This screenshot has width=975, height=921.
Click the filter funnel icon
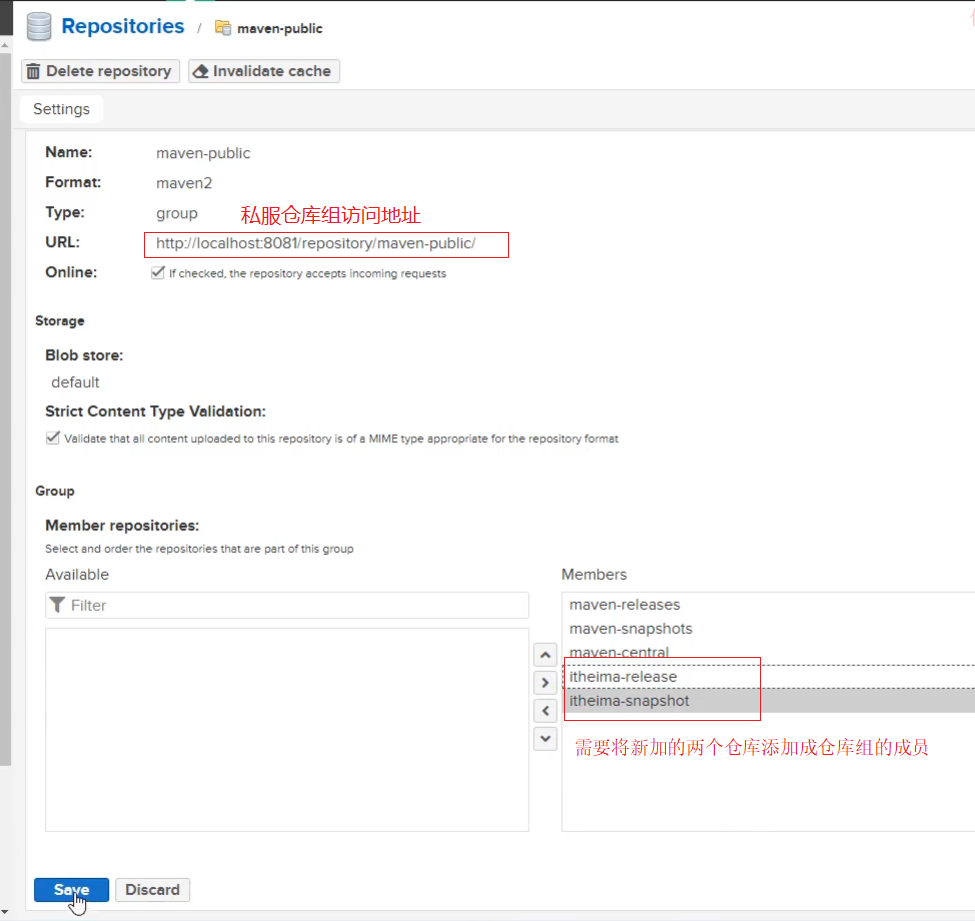(58, 605)
